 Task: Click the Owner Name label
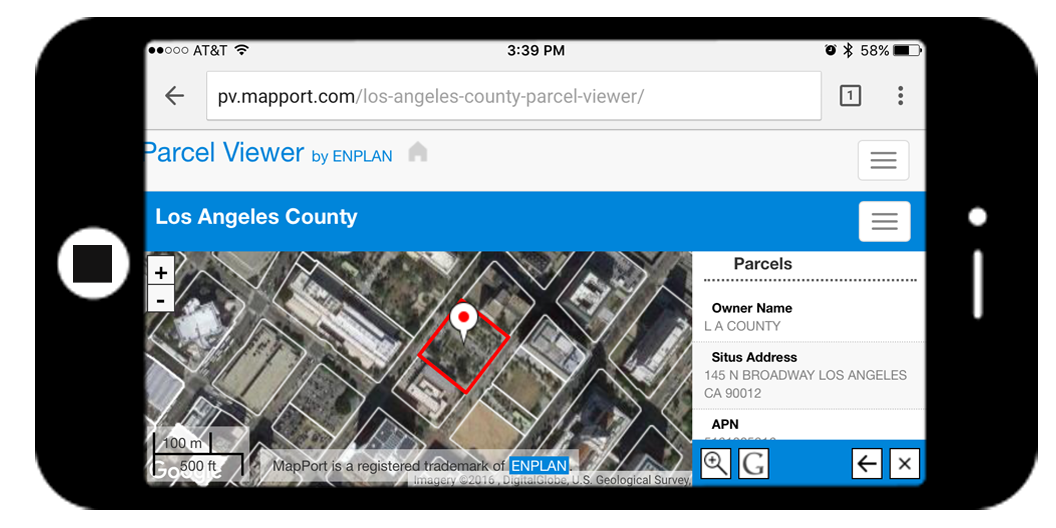pyautogui.click(x=752, y=308)
